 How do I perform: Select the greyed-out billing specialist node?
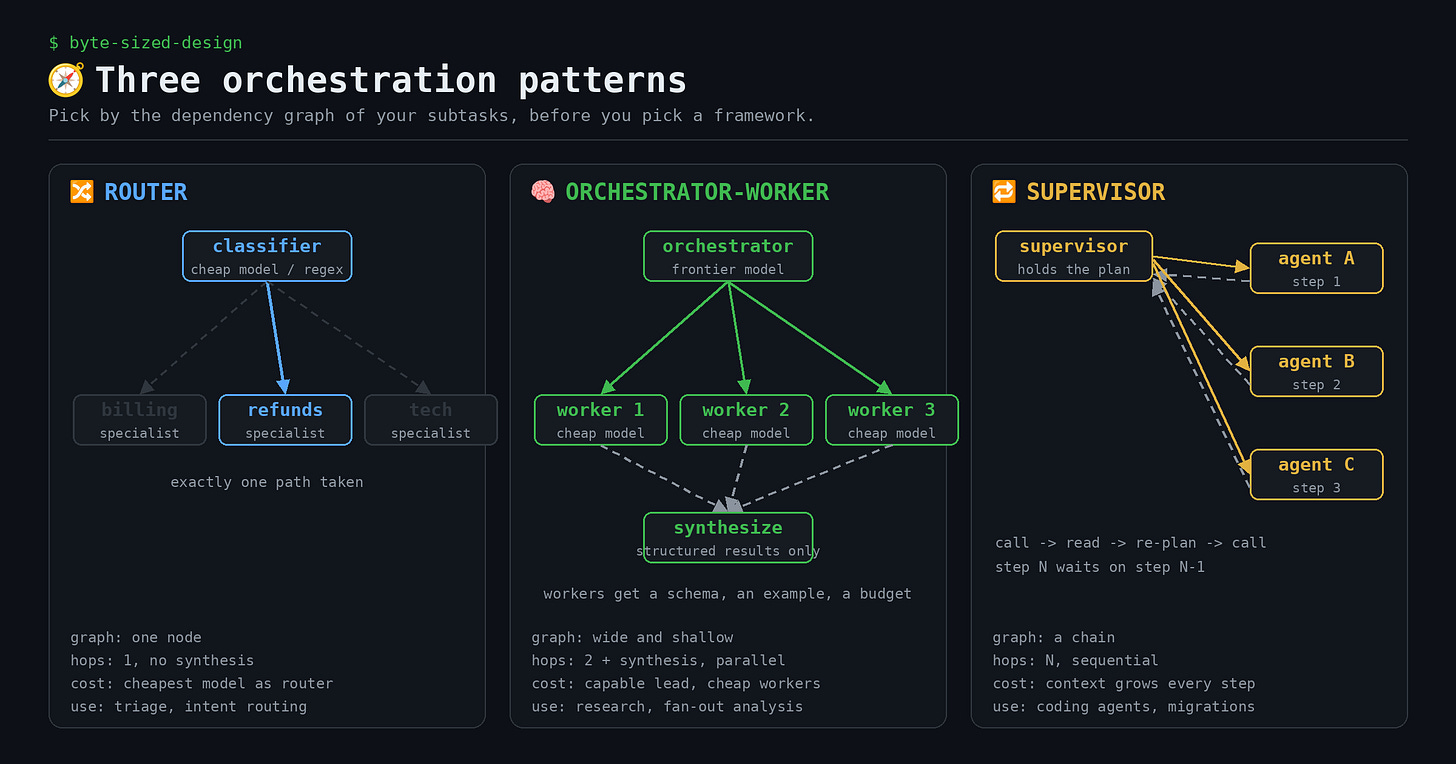tap(140, 420)
